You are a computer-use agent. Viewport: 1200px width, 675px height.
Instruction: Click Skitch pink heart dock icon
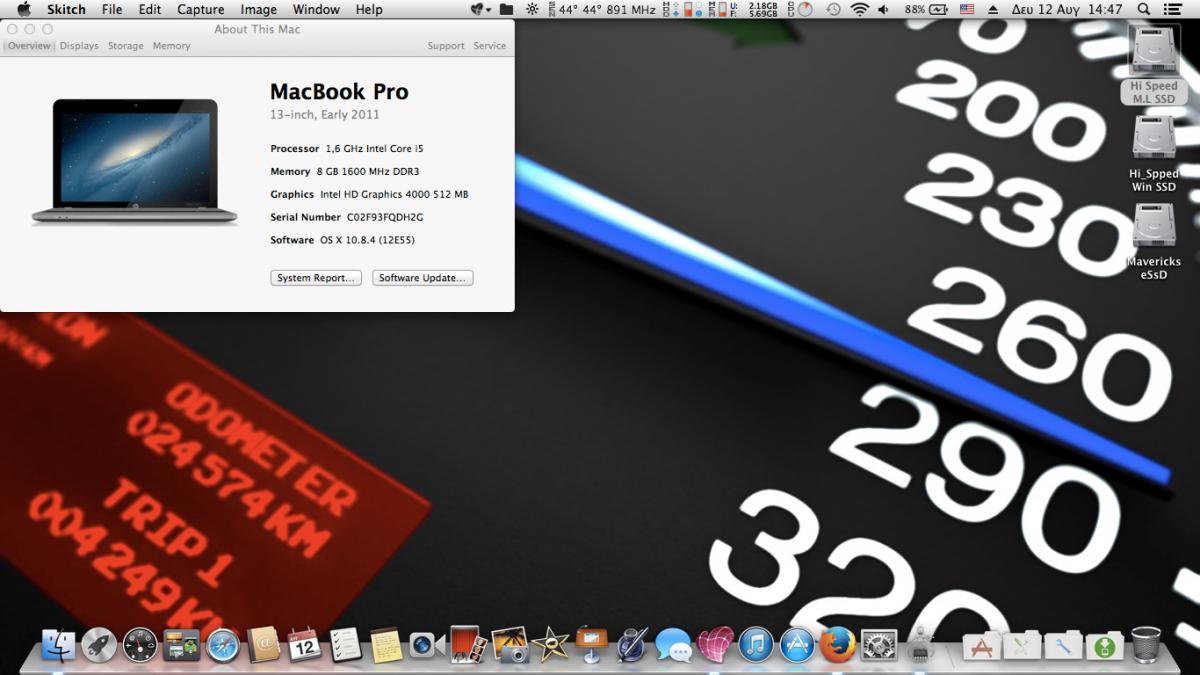pos(715,645)
